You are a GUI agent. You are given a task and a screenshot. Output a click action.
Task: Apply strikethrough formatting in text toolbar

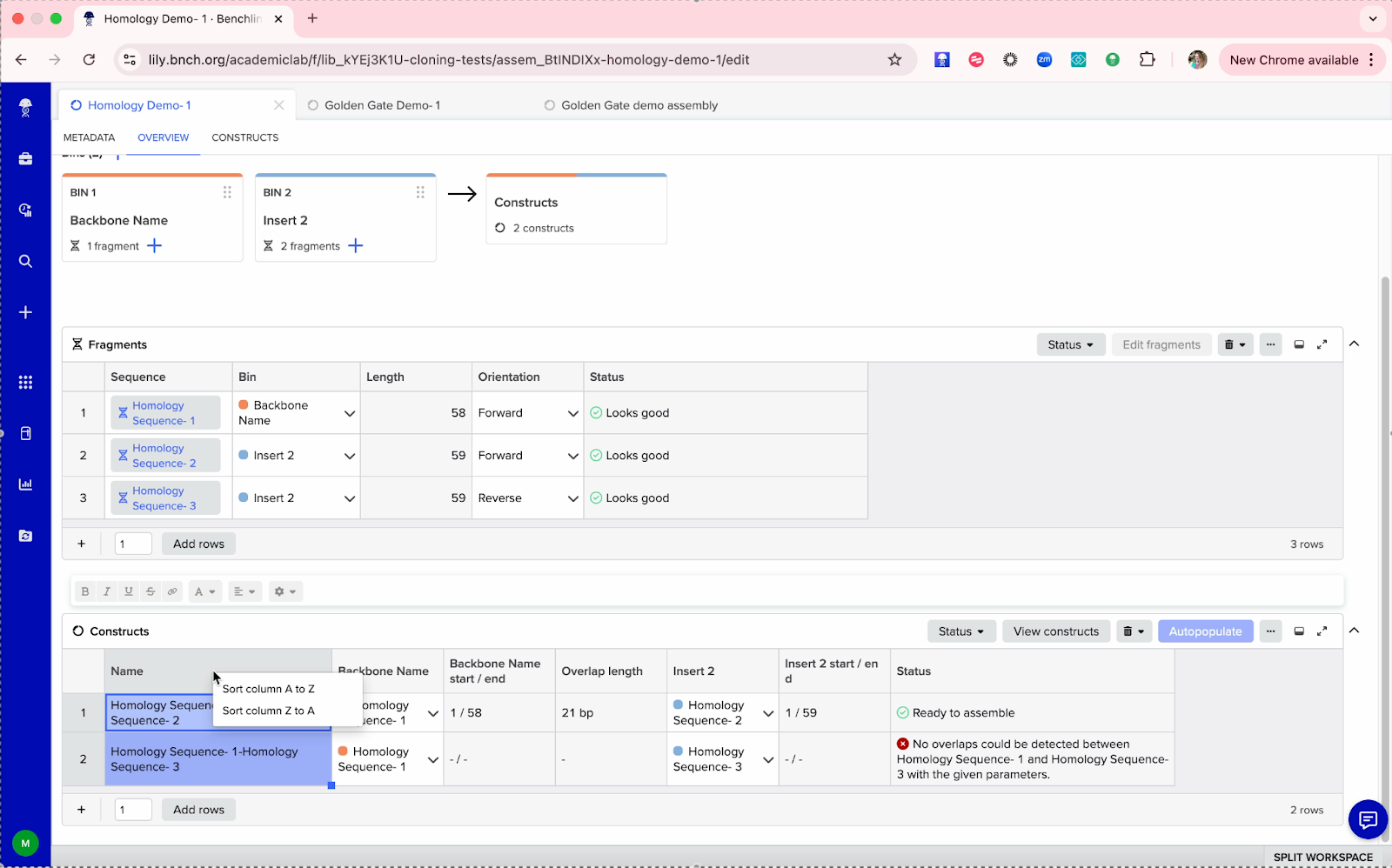tap(151, 591)
